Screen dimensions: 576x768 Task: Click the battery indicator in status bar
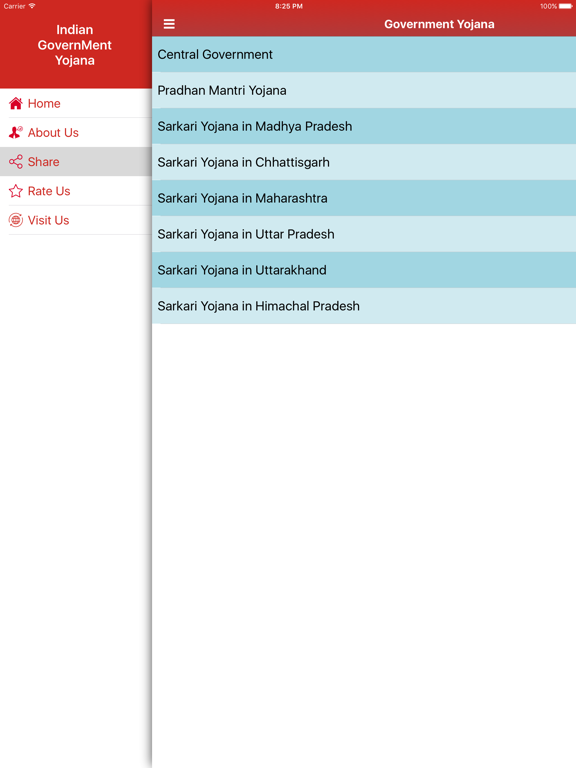pos(565,6)
